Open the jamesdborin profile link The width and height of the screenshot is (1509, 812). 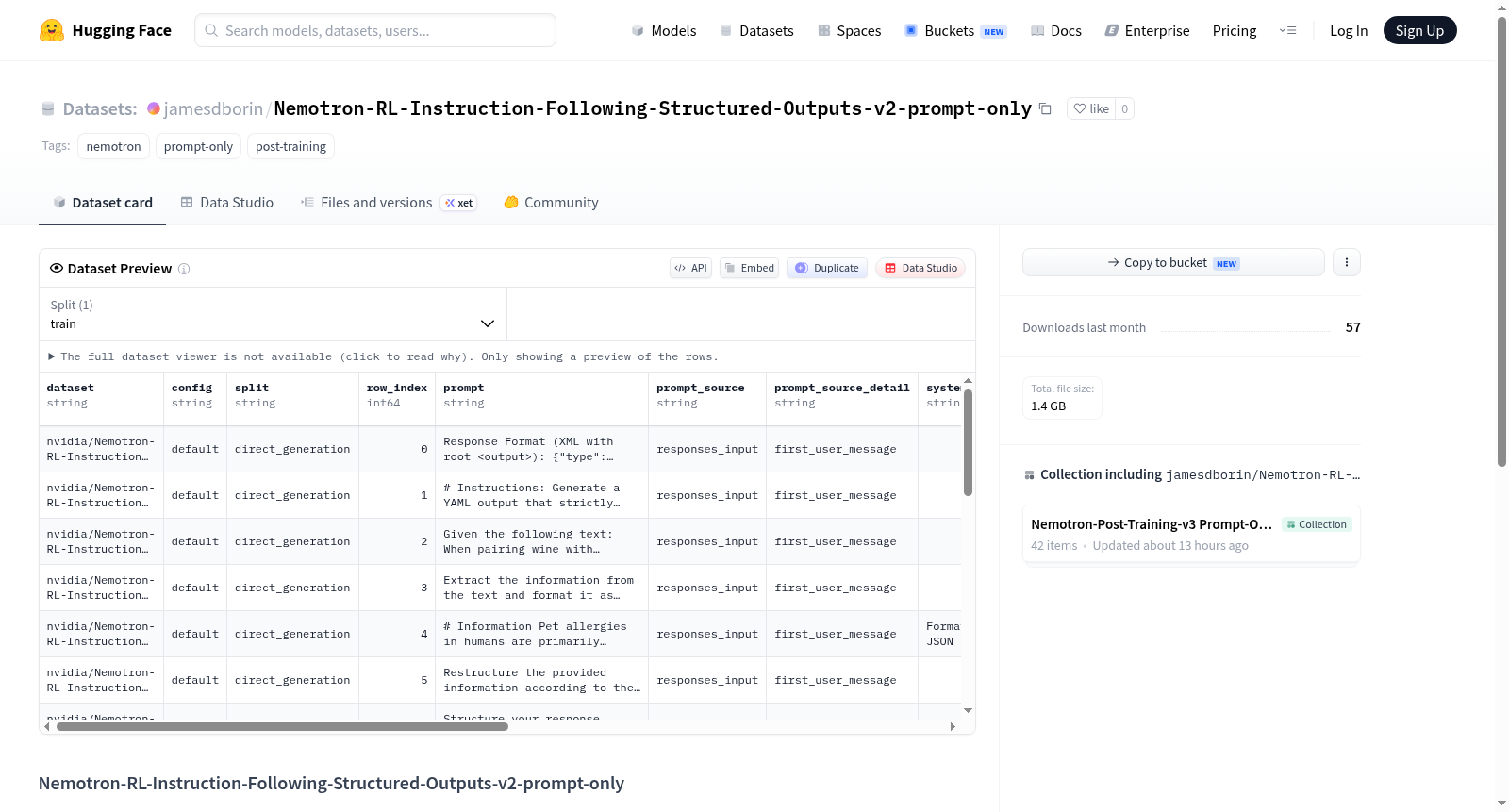point(213,108)
